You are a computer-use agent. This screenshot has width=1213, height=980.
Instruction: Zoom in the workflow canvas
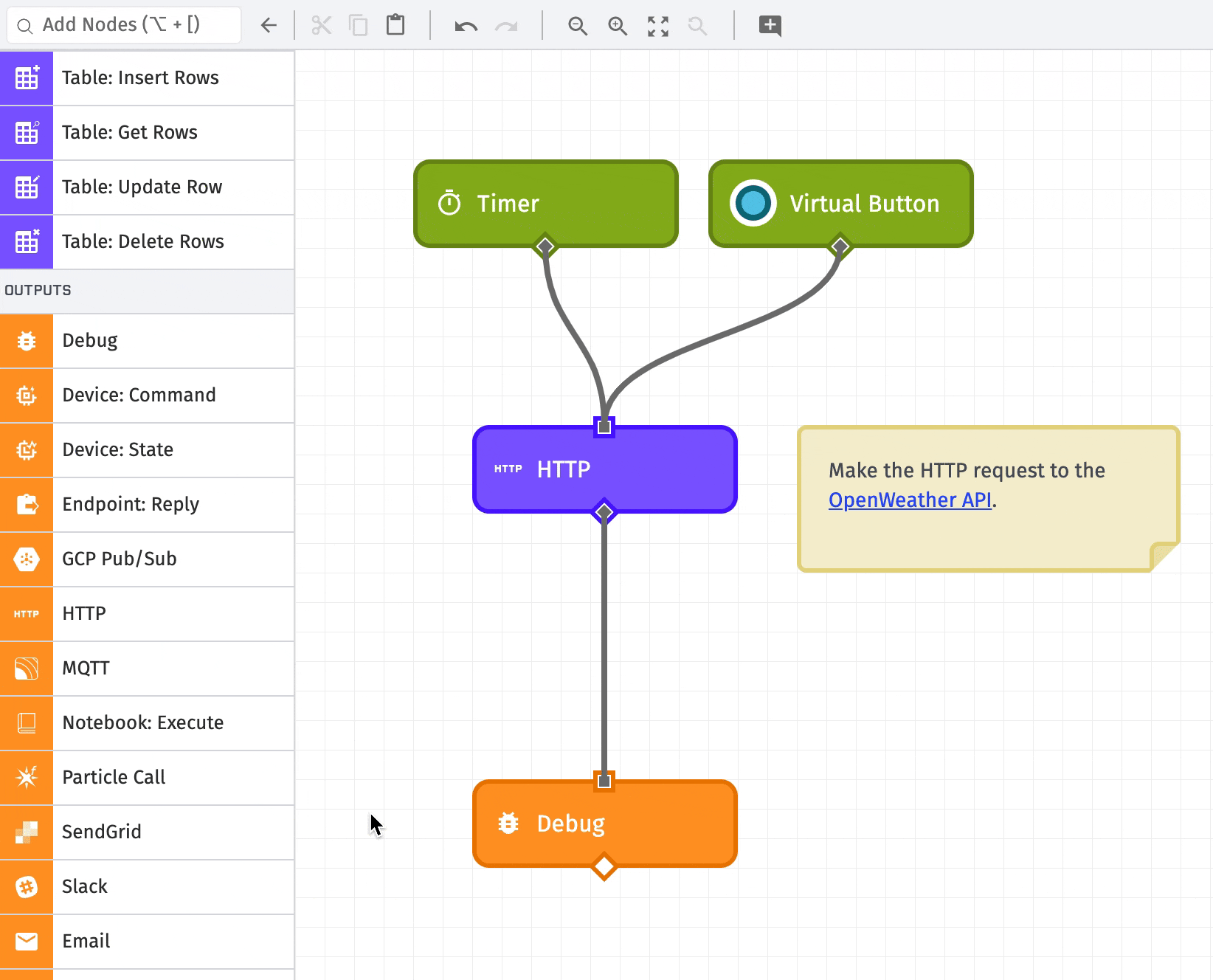617,26
